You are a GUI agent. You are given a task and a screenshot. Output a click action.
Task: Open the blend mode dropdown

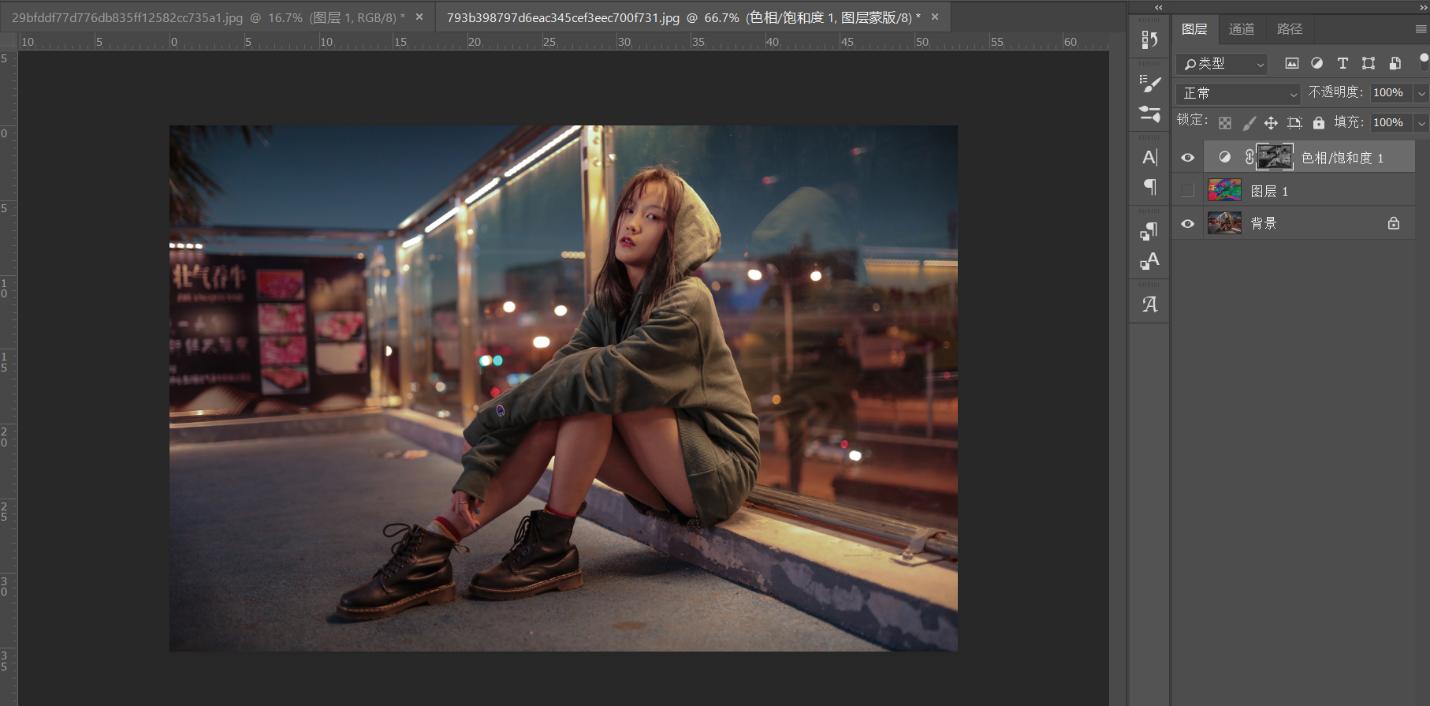(1237, 92)
